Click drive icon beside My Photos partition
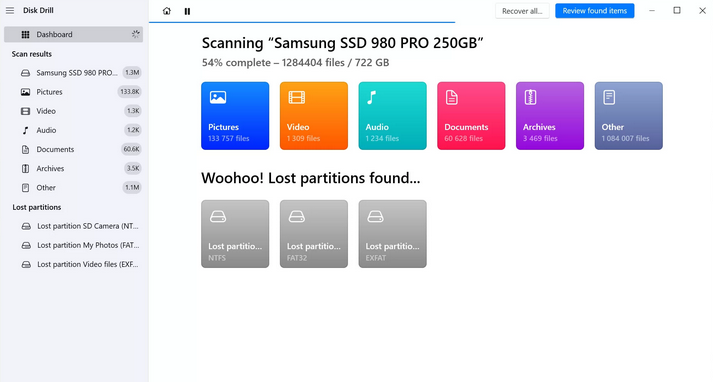This screenshot has width=713, height=382. [x=26, y=245]
